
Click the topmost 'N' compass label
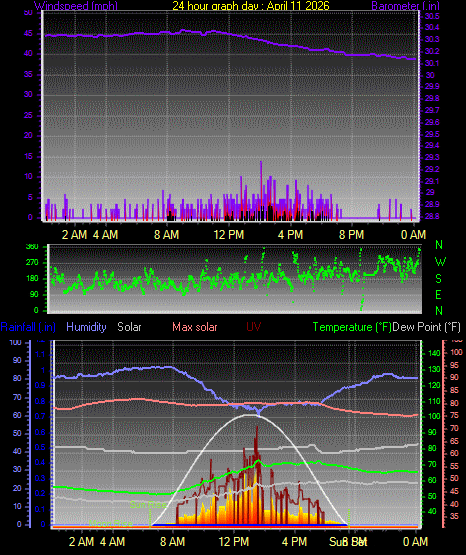[439, 245]
